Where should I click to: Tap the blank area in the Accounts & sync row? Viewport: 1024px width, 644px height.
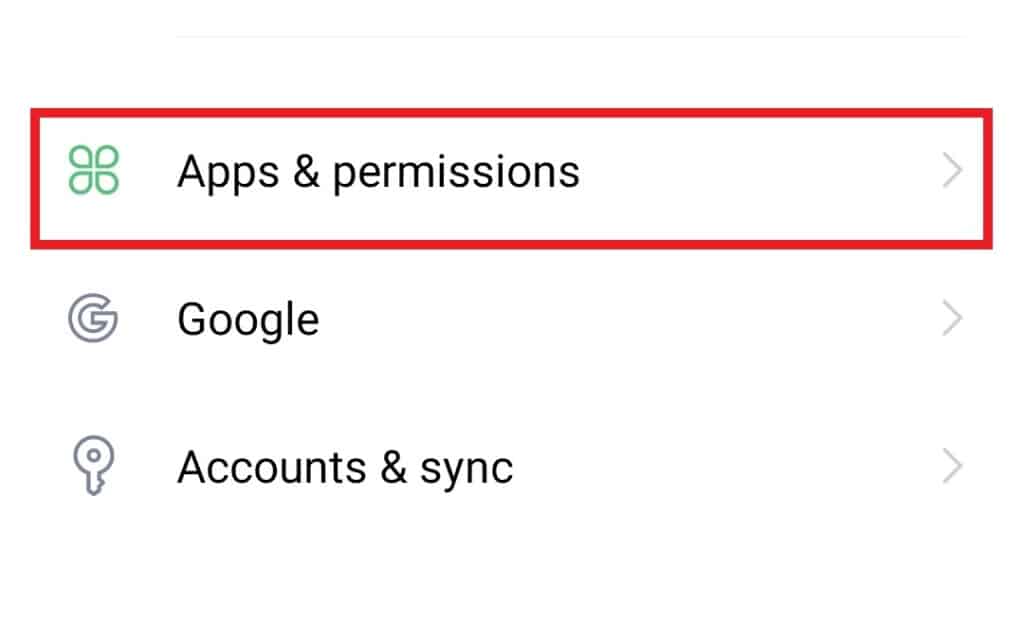click(725, 466)
